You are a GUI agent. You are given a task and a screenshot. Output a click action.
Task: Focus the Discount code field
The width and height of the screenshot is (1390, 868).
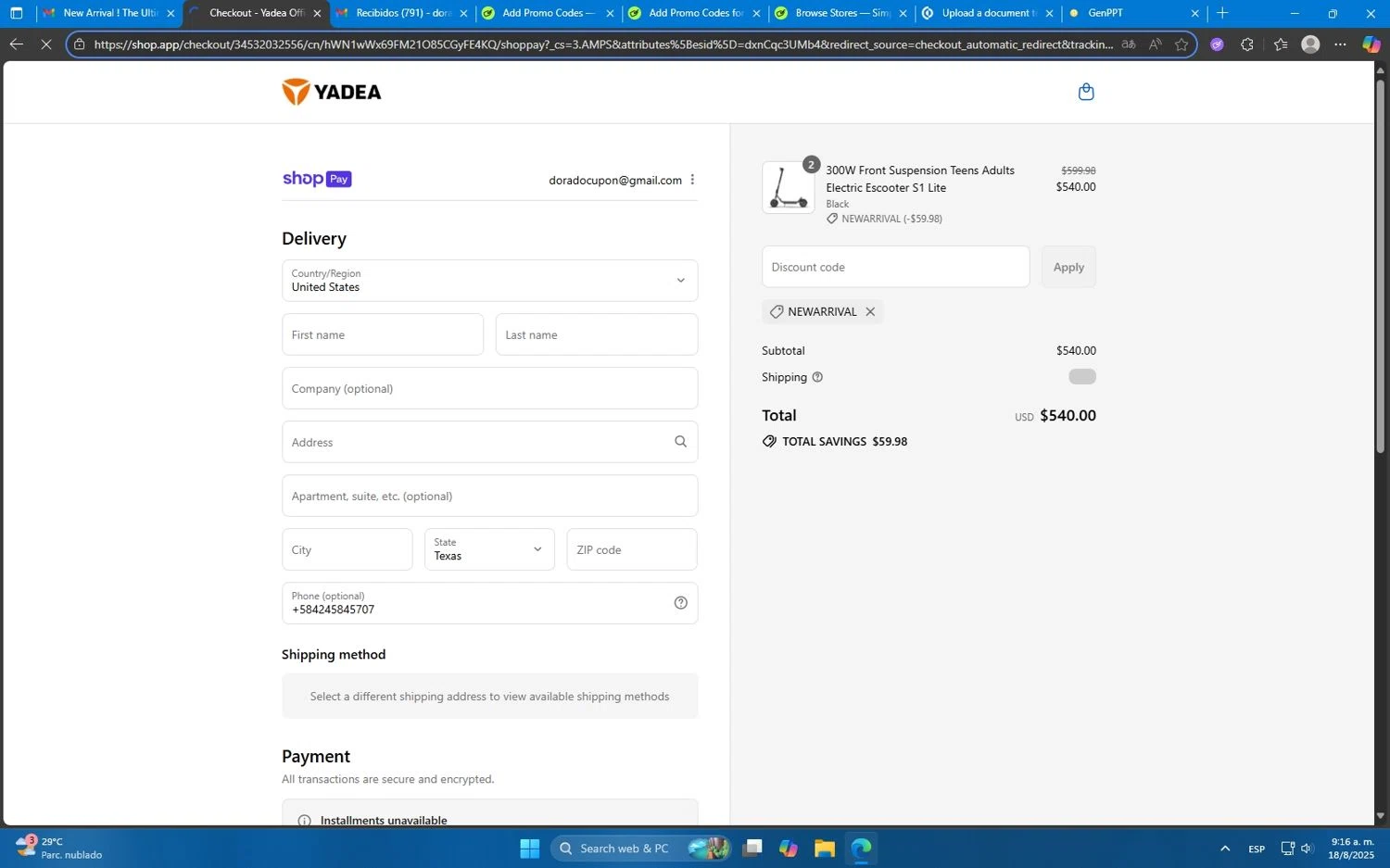pos(895,267)
